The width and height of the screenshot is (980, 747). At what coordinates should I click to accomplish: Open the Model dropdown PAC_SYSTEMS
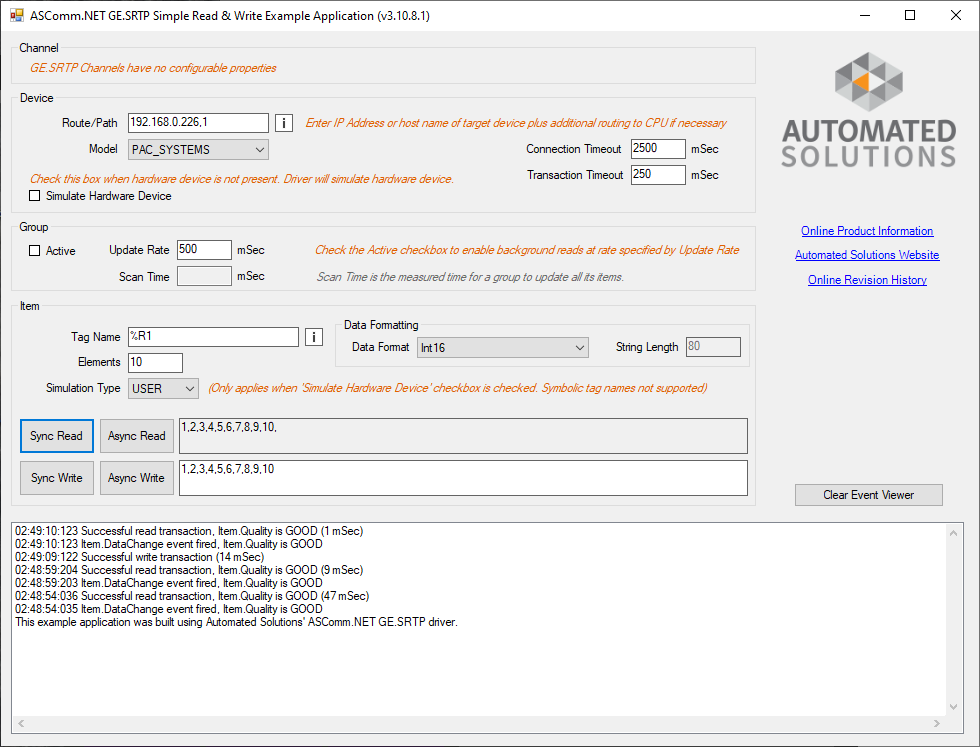point(198,150)
